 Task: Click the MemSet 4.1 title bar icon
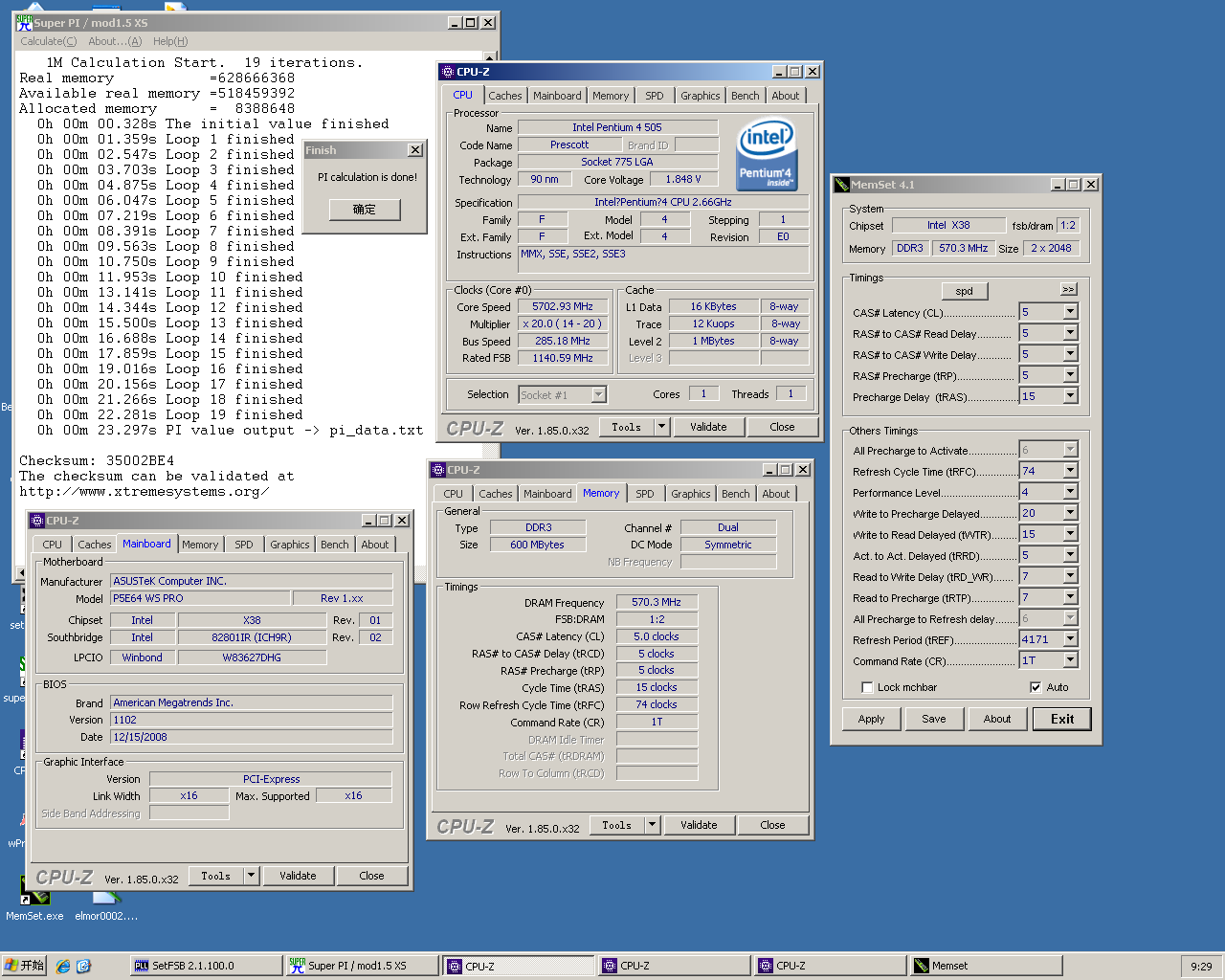841,185
